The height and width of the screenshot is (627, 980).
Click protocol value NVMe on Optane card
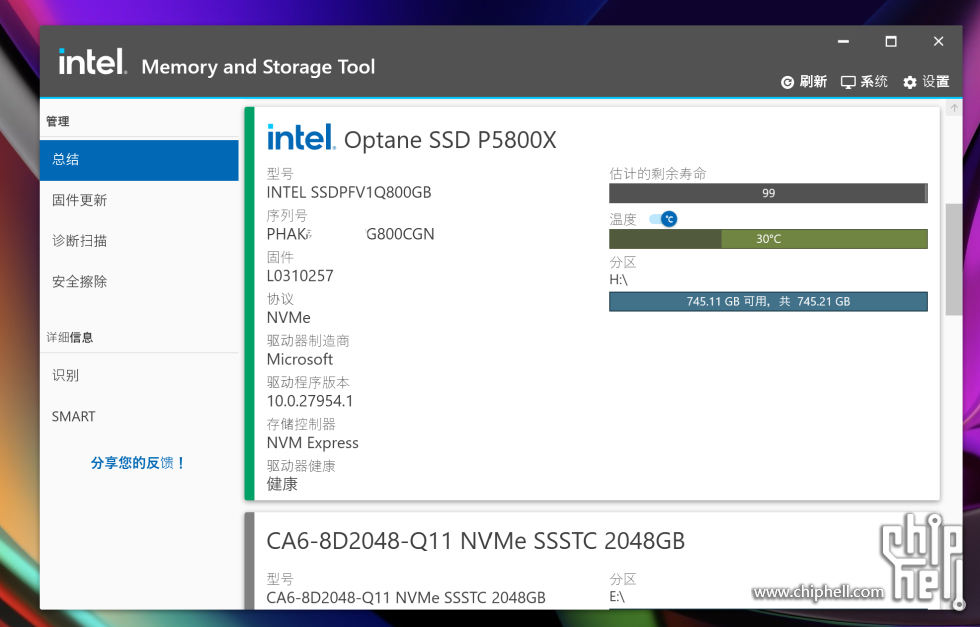click(x=289, y=318)
